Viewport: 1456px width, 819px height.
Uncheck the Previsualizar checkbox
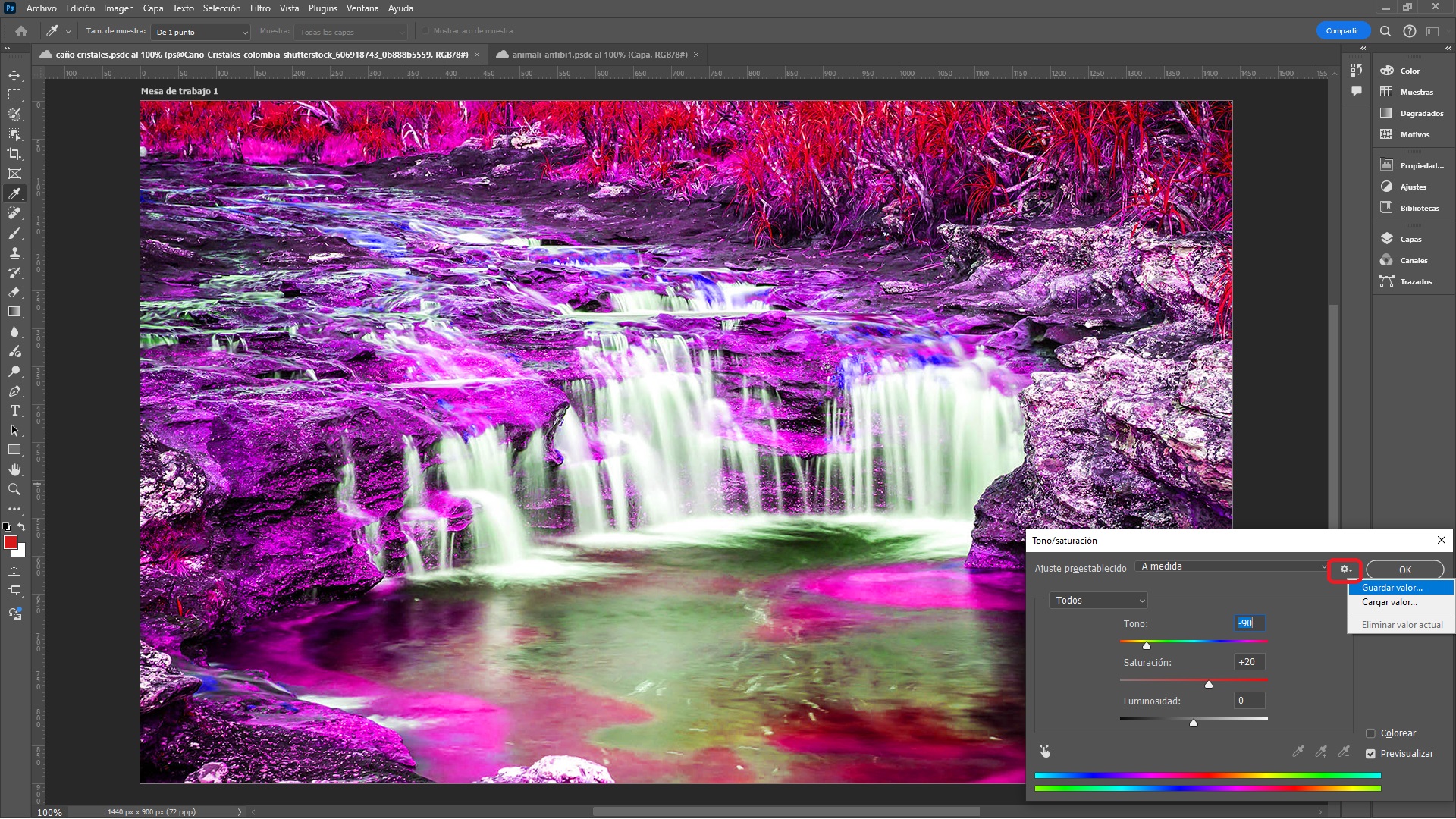coord(1370,754)
